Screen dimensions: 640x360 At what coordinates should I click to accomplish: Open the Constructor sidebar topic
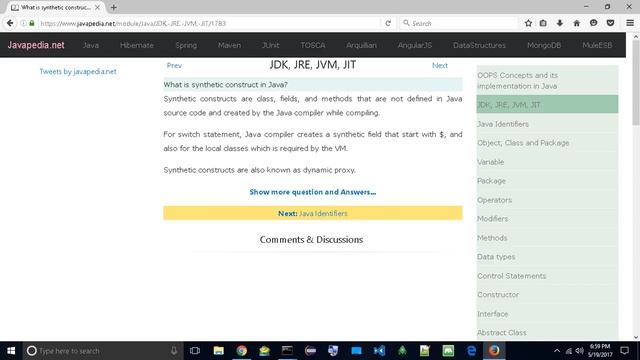(x=547, y=295)
